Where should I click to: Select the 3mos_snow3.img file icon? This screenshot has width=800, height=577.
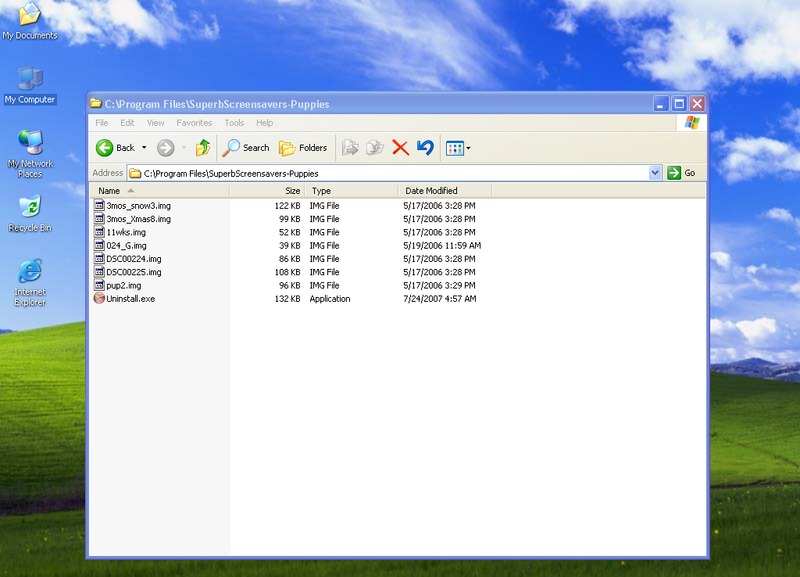[x=99, y=205]
